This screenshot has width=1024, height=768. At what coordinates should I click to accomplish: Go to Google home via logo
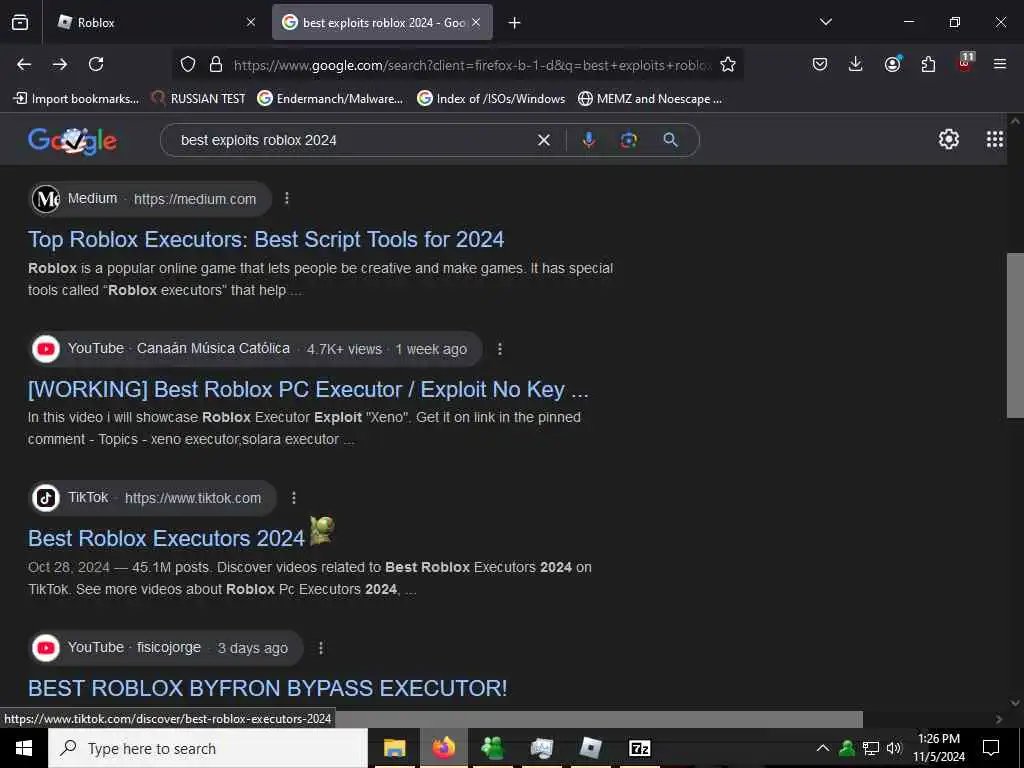(x=72, y=140)
